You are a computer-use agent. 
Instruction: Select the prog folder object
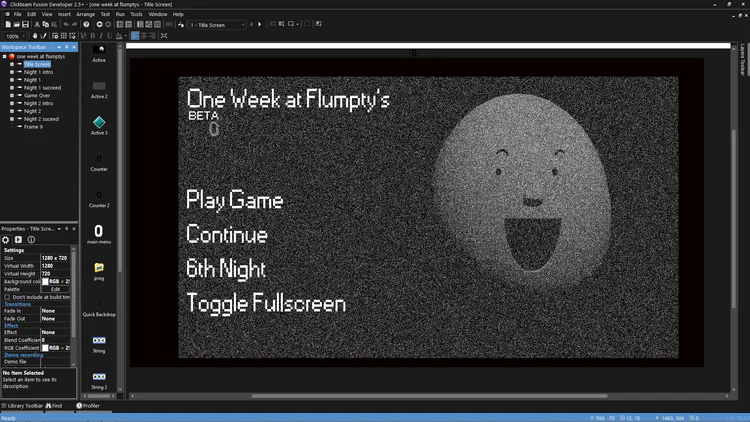(99, 267)
